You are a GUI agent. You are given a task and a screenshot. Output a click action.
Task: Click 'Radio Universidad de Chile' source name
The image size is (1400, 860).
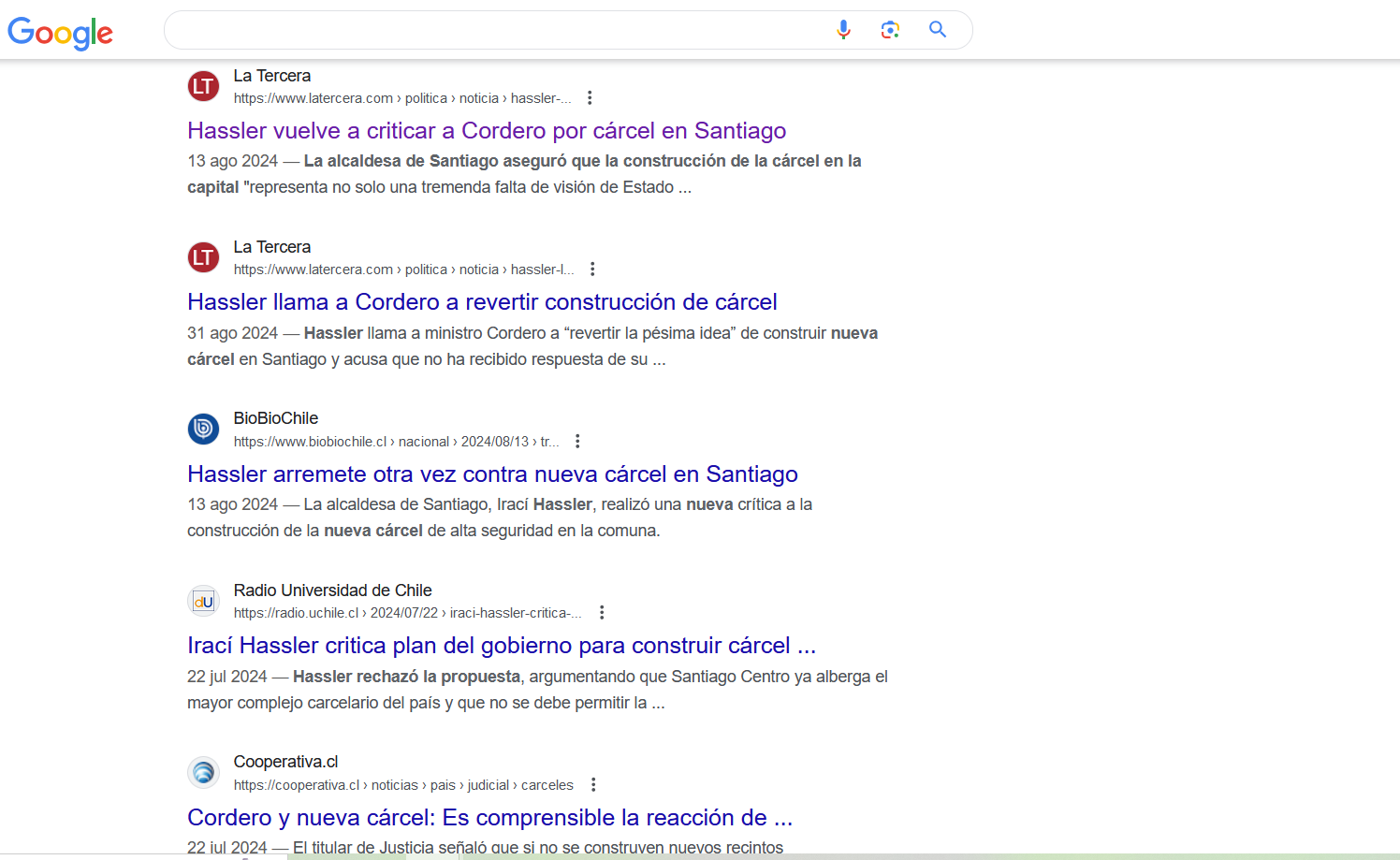pyautogui.click(x=333, y=590)
